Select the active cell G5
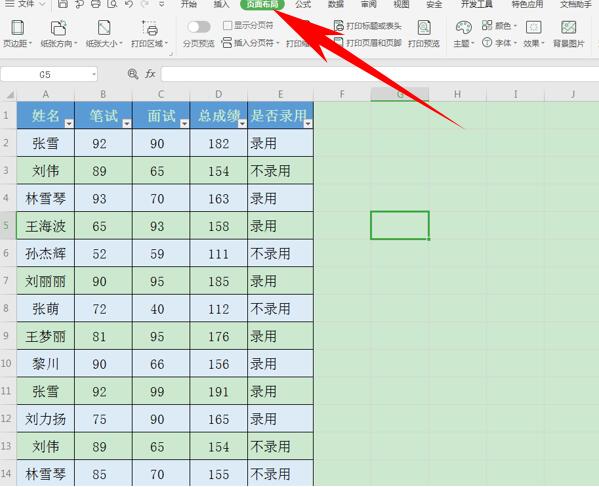This screenshot has width=599, height=487. (400, 225)
